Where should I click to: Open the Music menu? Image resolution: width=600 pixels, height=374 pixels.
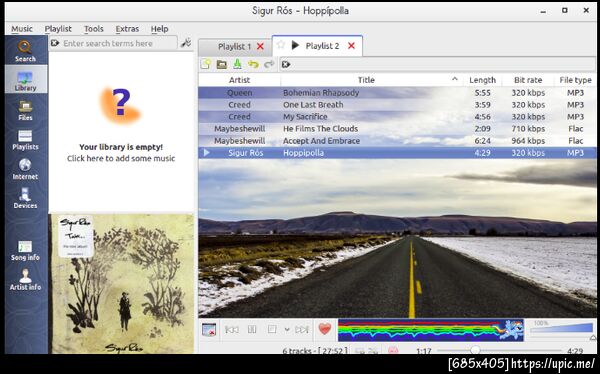[x=22, y=29]
